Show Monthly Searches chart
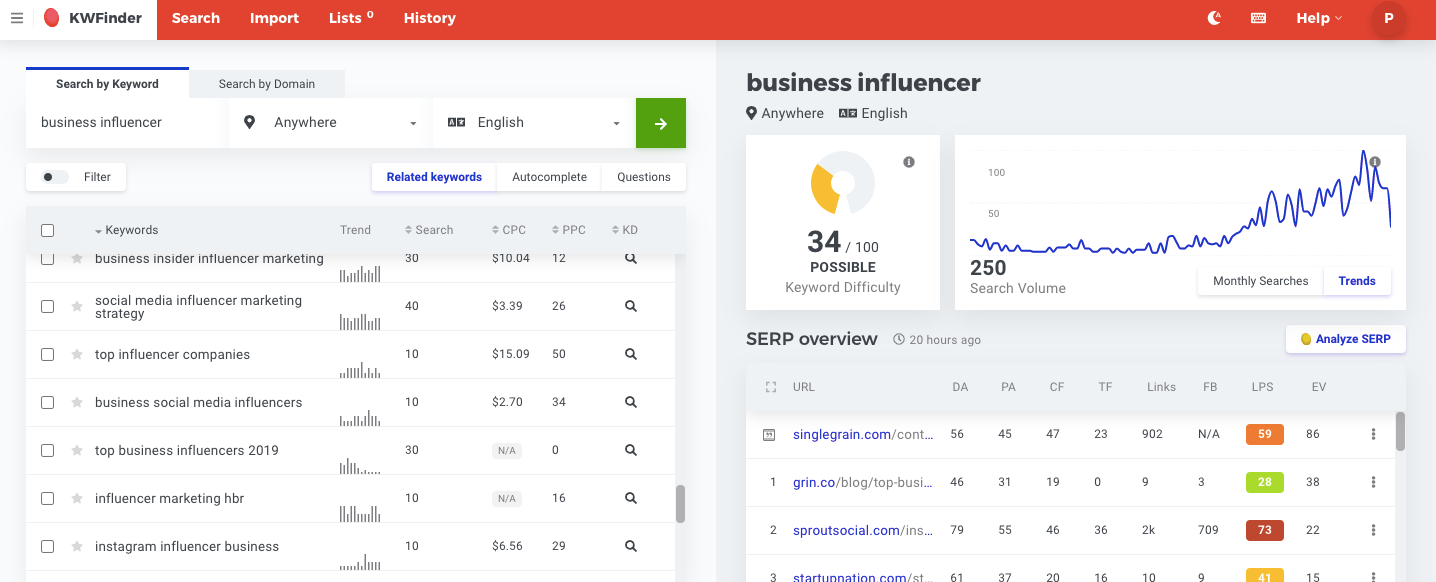 [1260, 281]
